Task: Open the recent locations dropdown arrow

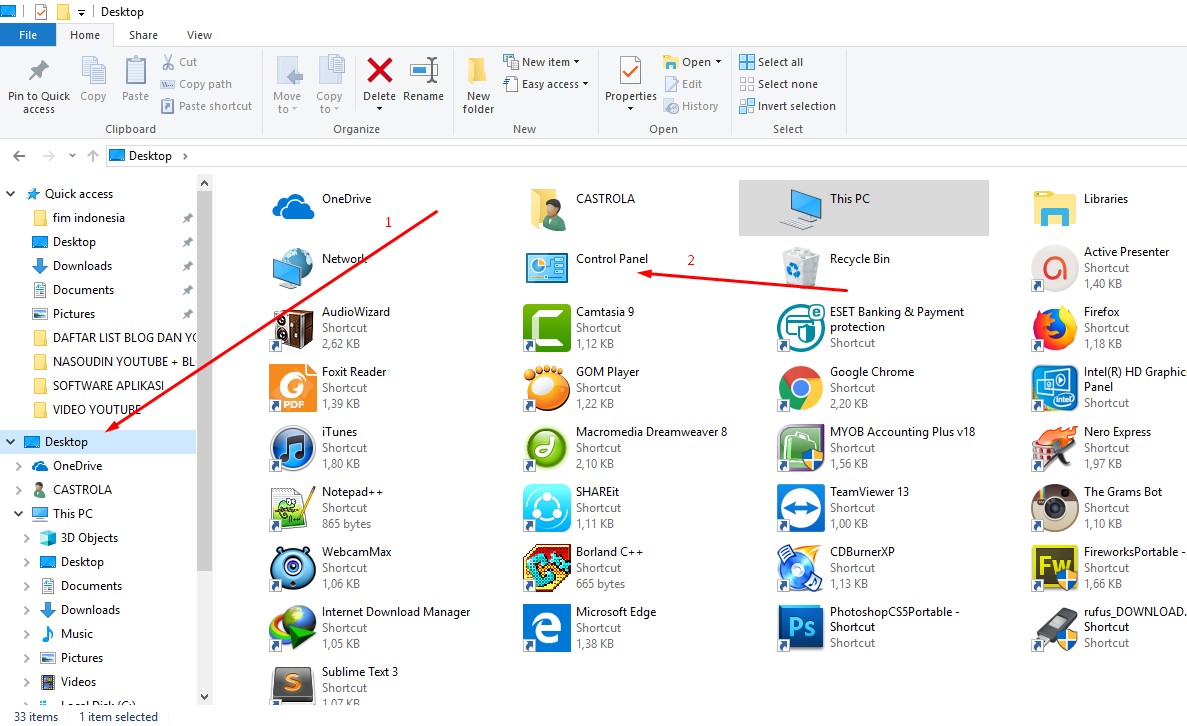Action: click(72, 156)
